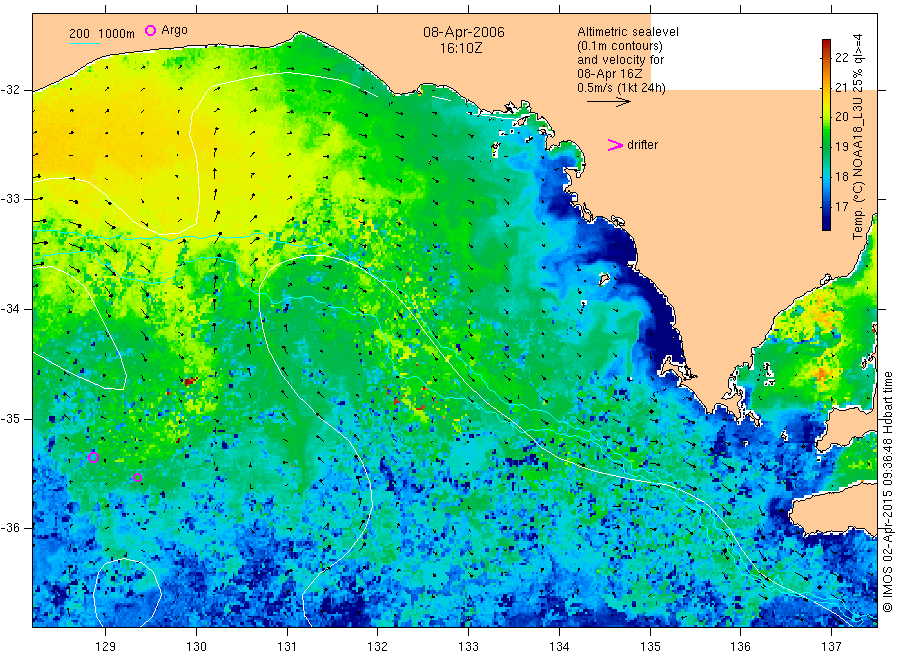Click the '0.5m/s (1kt 24h)' scale text

coord(622,88)
